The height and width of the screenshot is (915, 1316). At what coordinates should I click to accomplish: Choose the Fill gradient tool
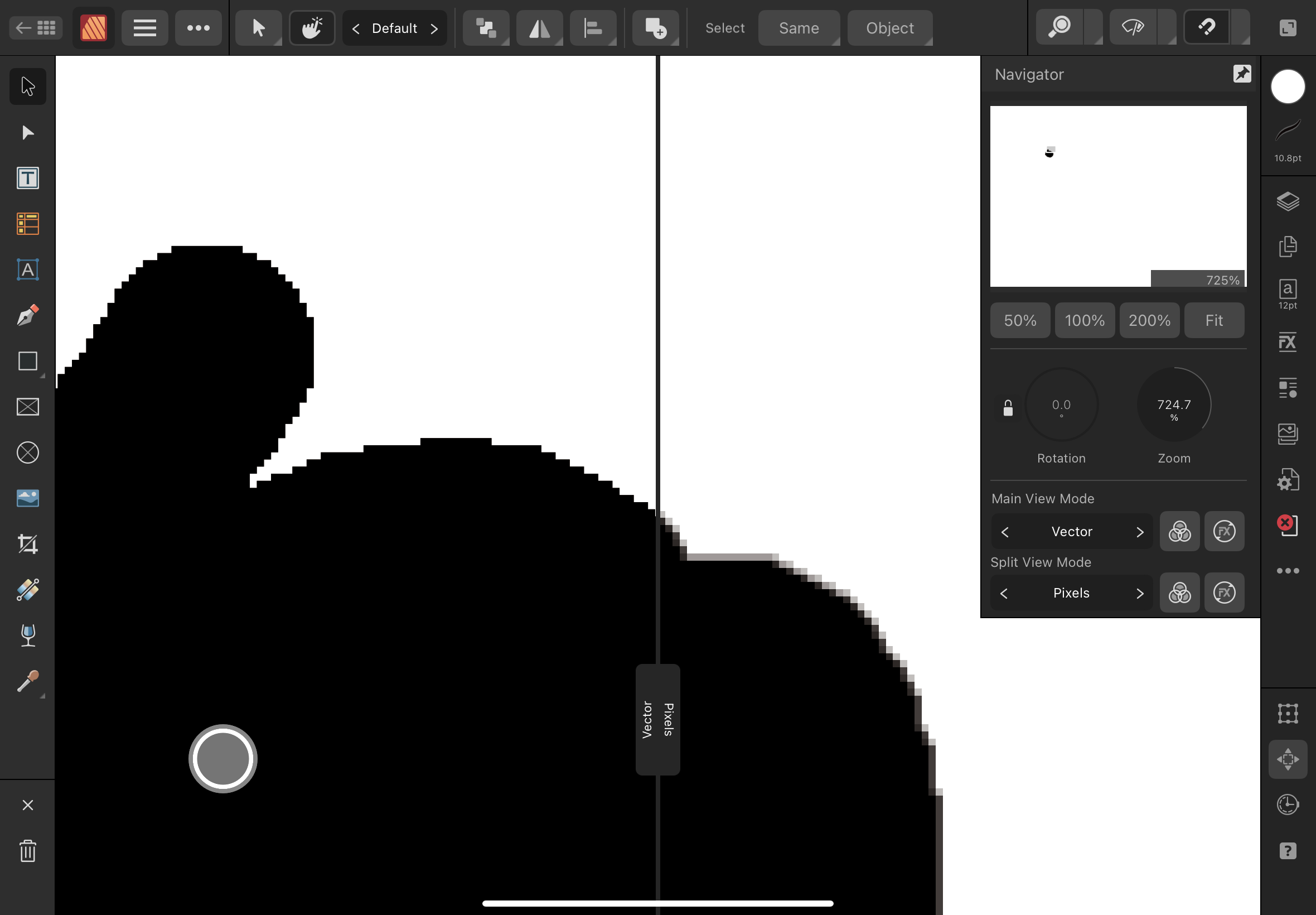[x=27, y=589]
